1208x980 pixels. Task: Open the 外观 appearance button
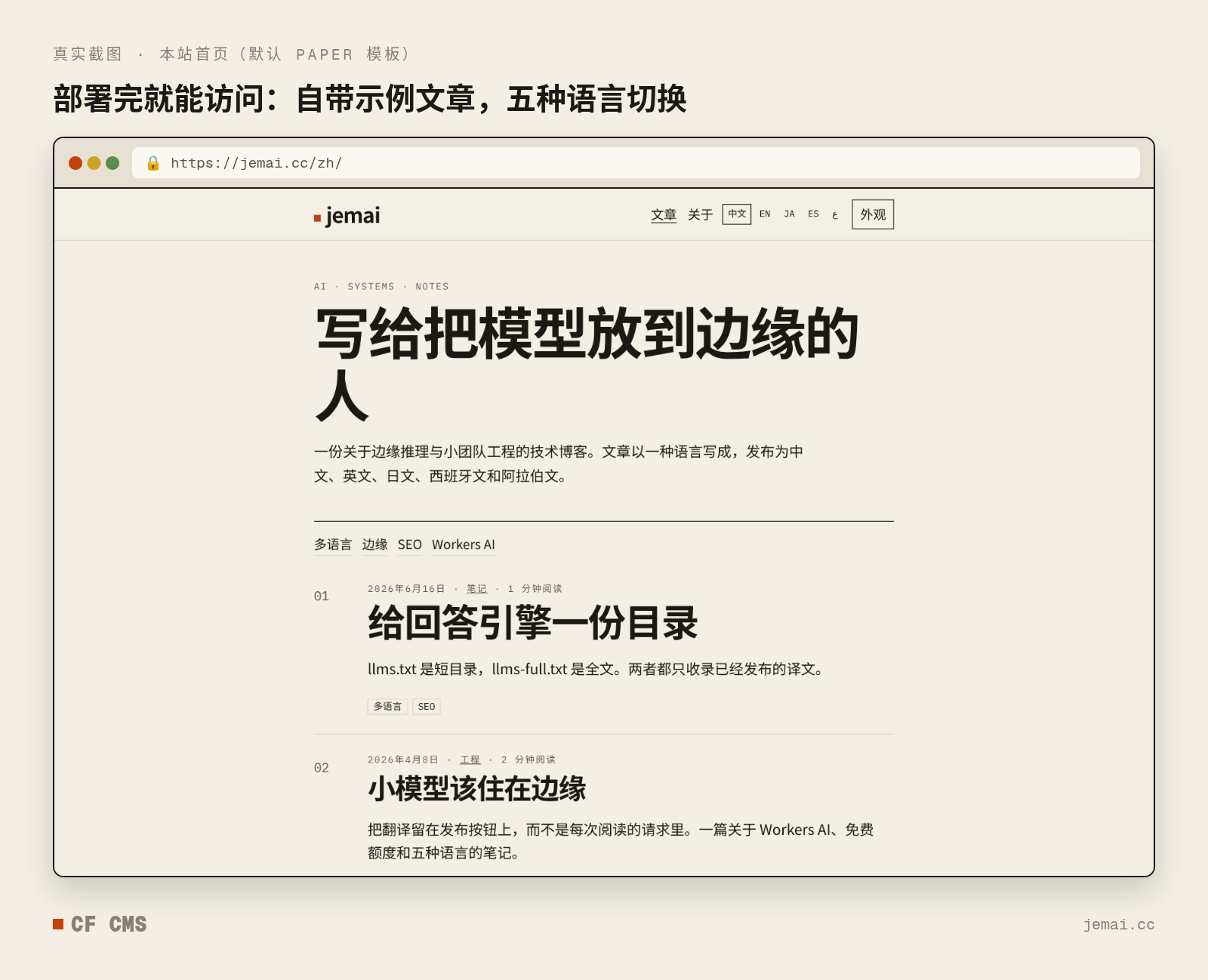[873, 214]
